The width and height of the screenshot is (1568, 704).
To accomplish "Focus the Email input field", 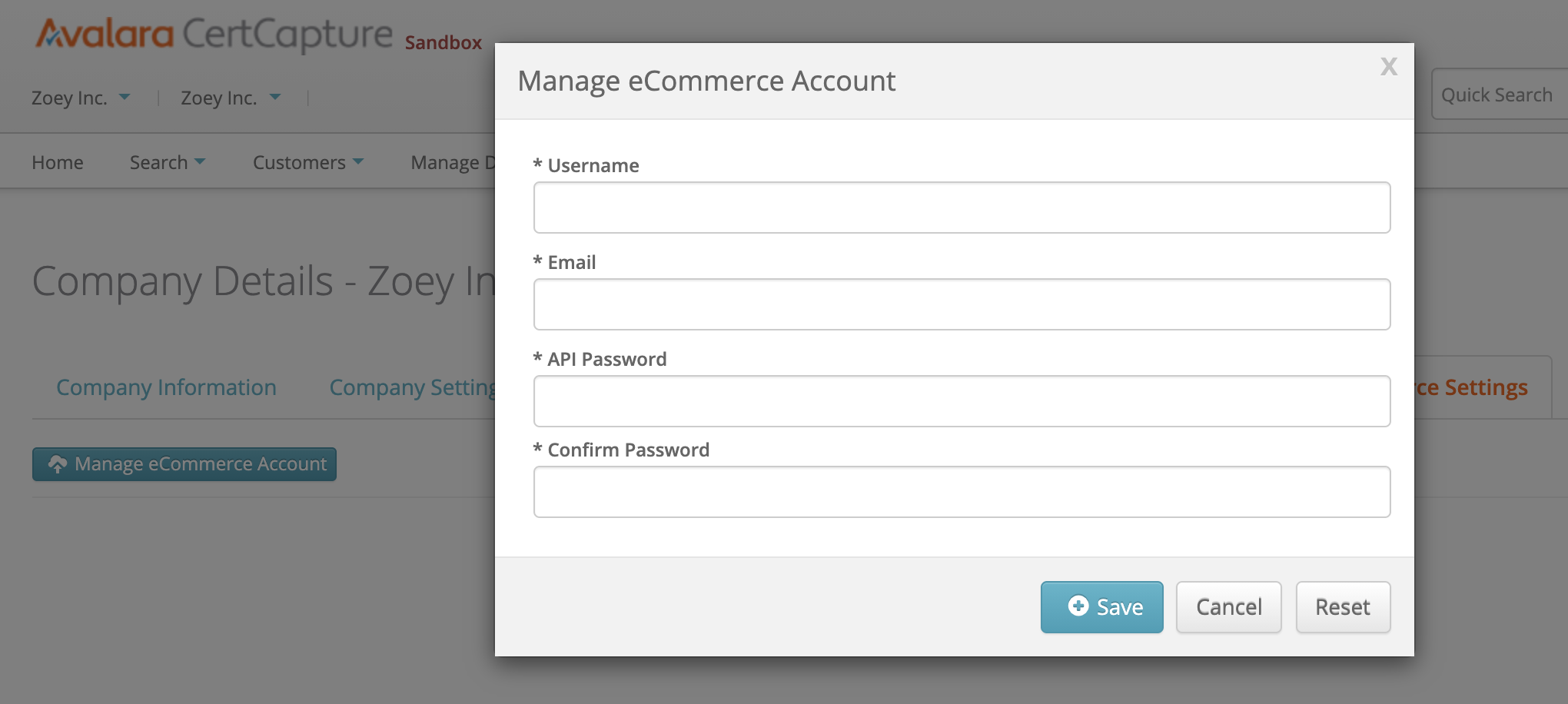I will [962, 304].
